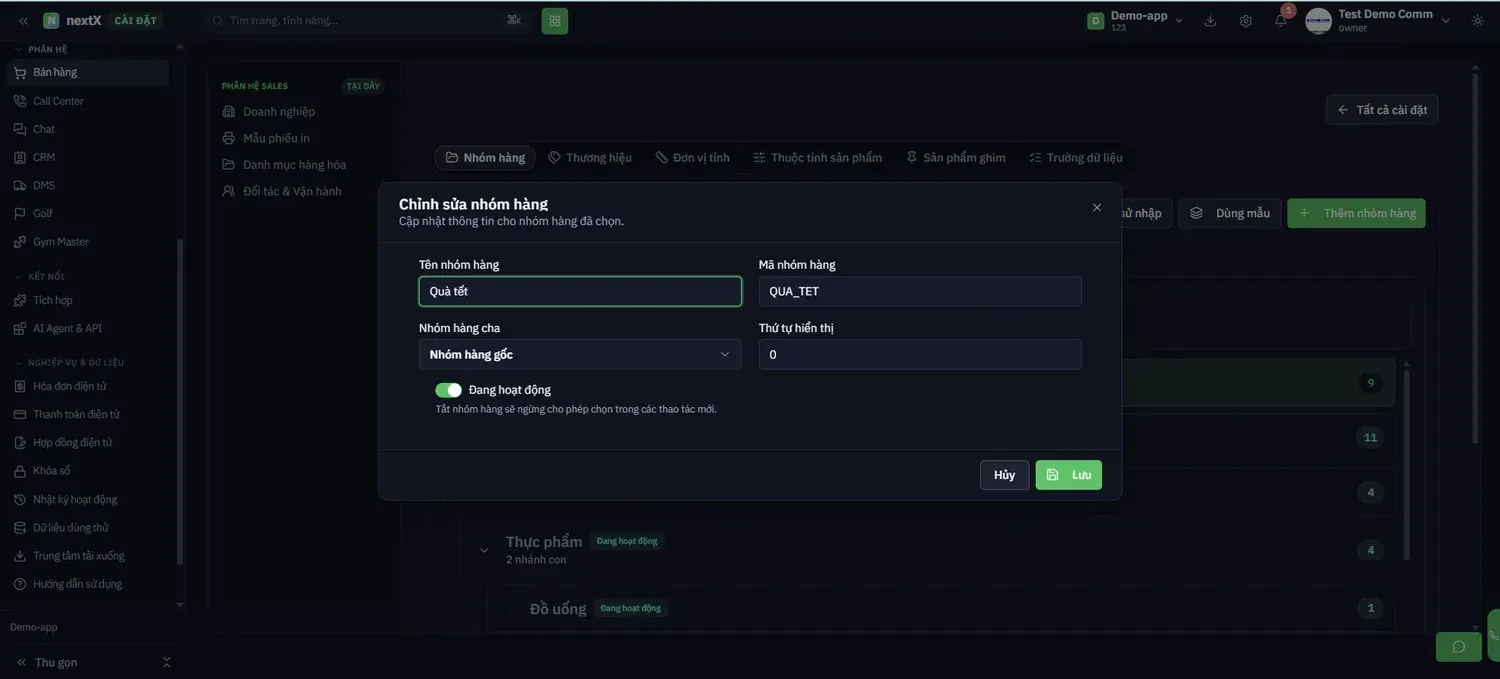Screen dimensions: 1500x679
Task: Focus the Thứ tự hiển thị field
Action: tap(920, 354)
